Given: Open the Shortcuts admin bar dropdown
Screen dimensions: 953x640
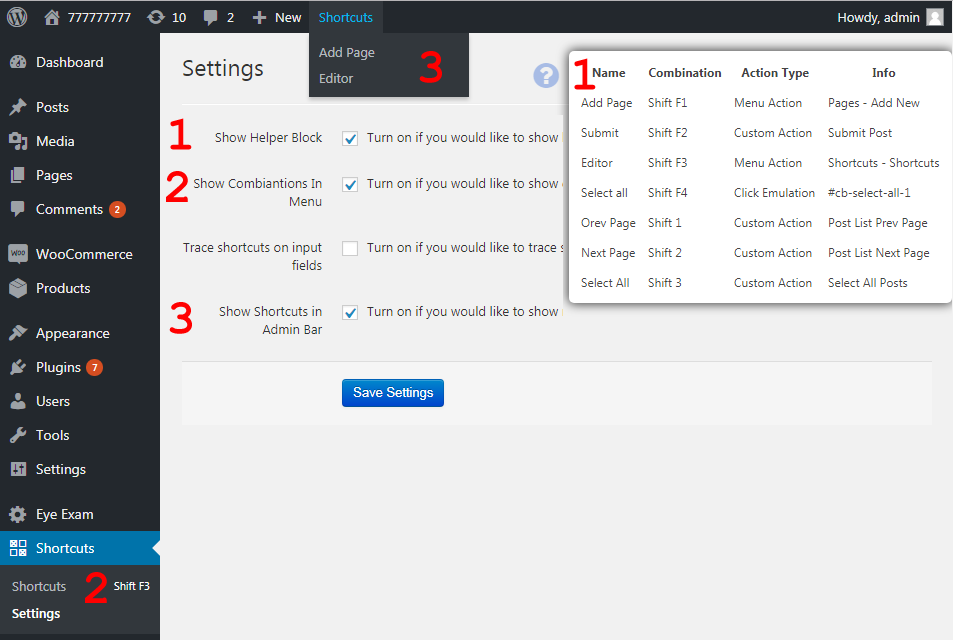Looking at the screenshot, I should [345, 16].
